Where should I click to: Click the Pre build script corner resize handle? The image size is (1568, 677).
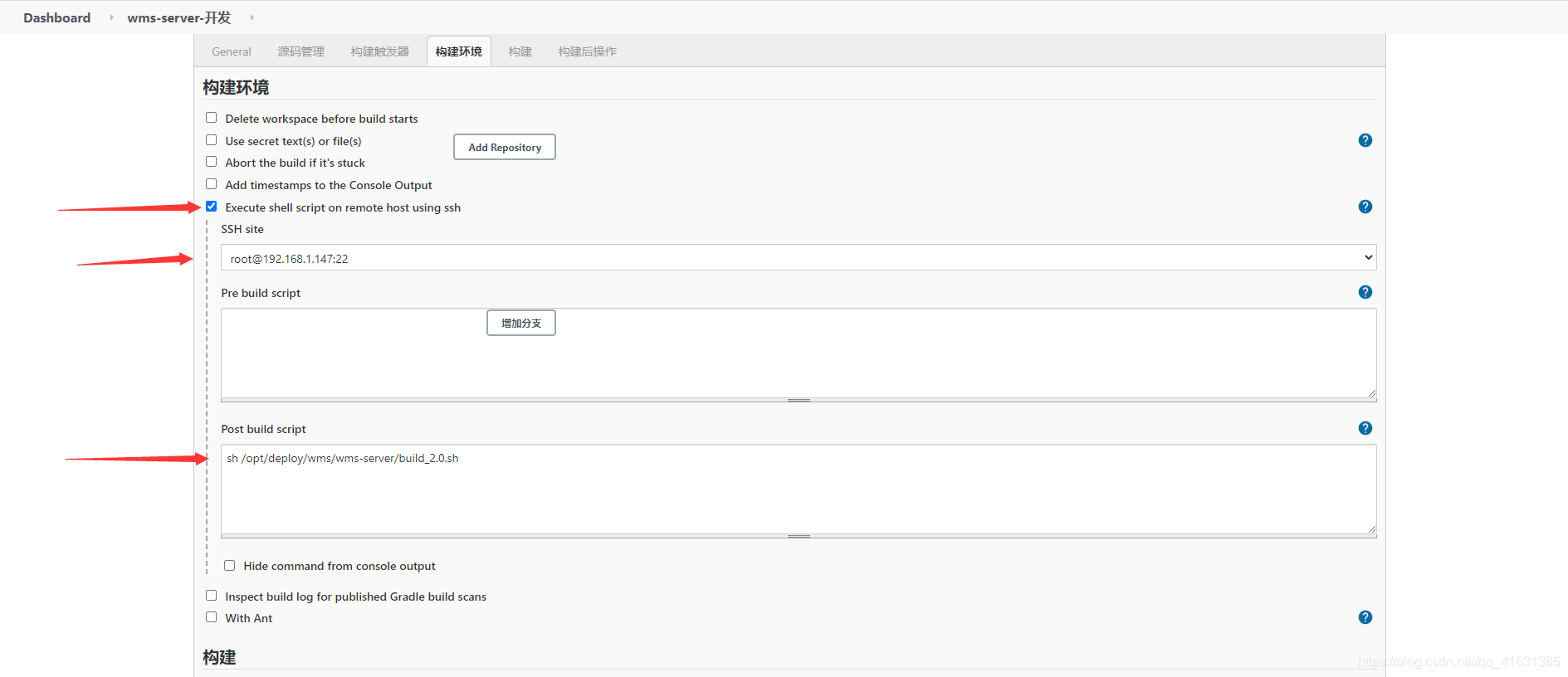pos(1371,392)
